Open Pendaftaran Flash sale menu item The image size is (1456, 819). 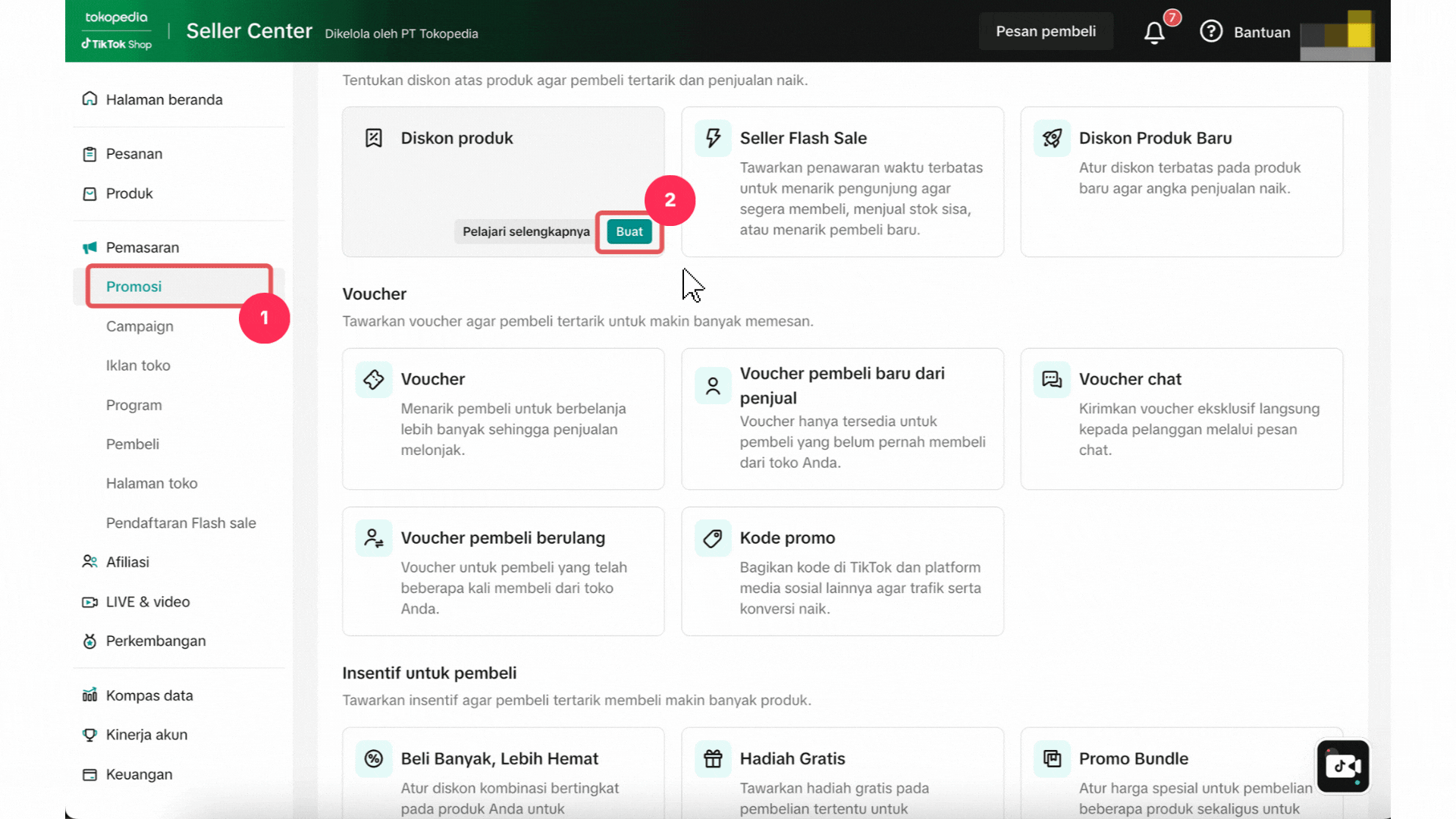[x=181, y=523]
